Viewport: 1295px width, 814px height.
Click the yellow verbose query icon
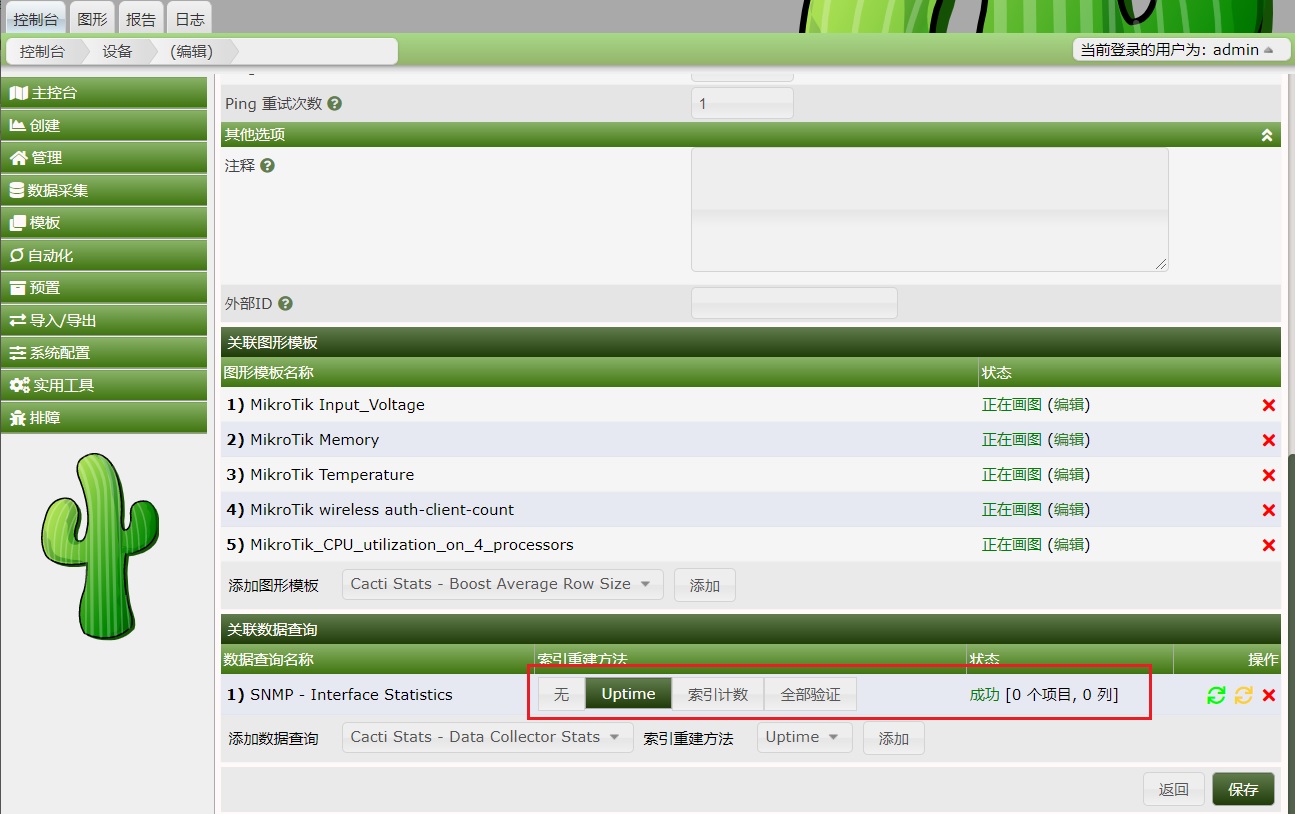point(1243,695)
